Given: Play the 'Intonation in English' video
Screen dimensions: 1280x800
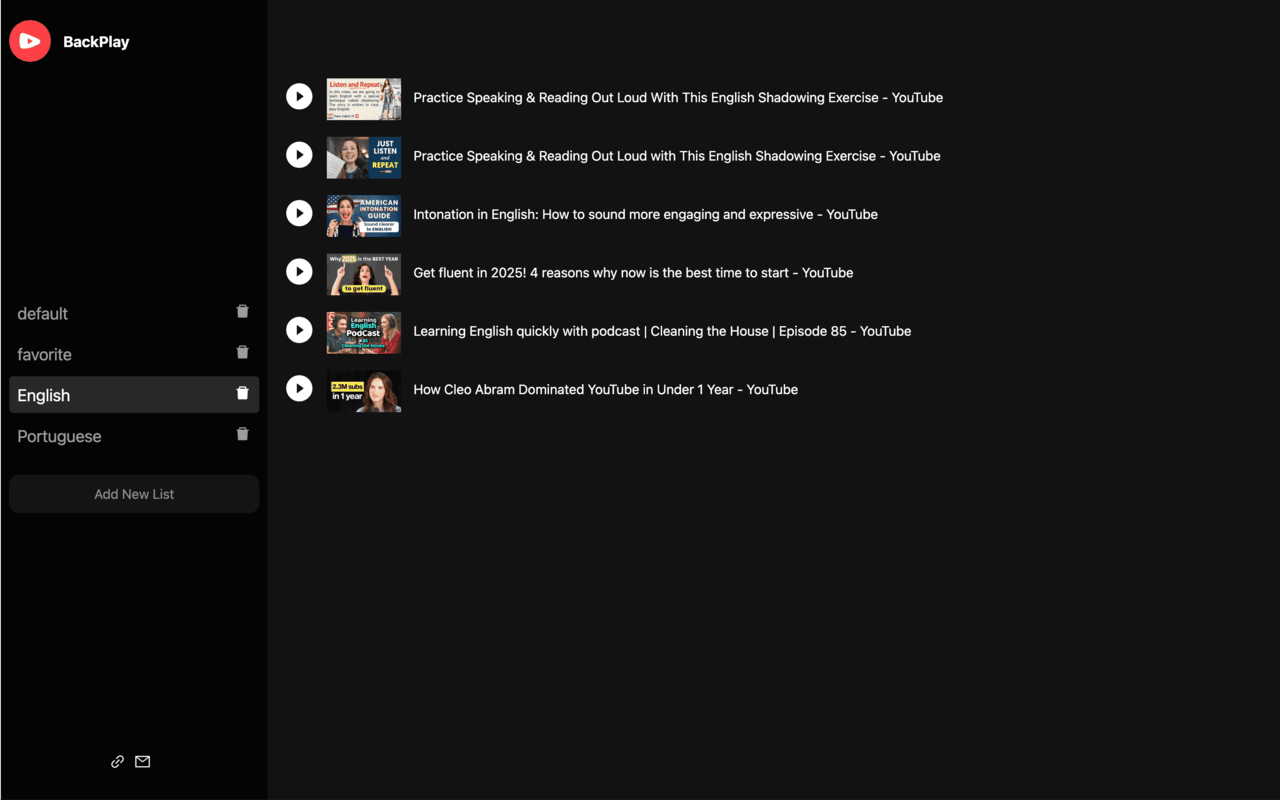Looking at the screenshot, I should (x=299, y=213).
